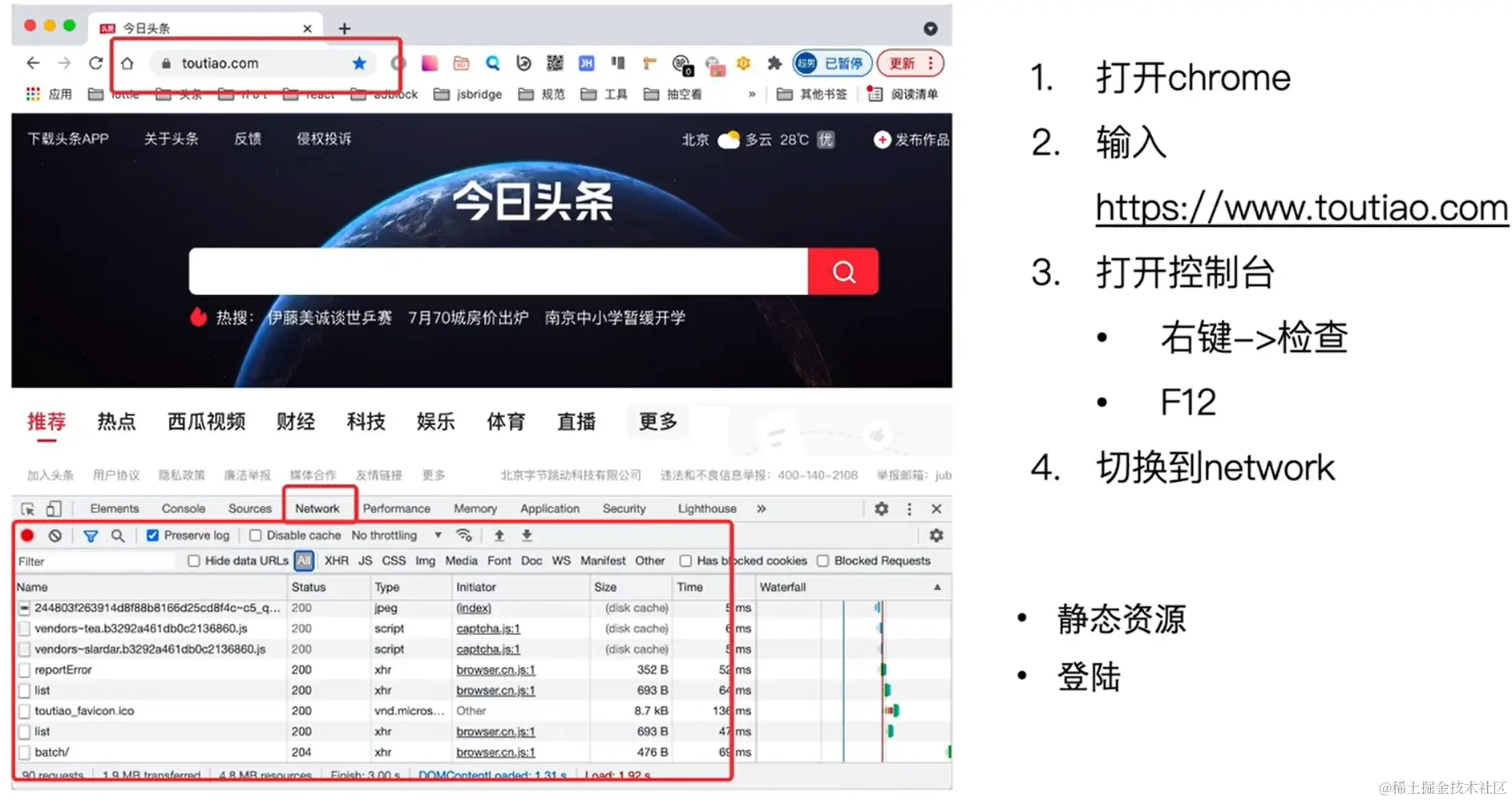Filter requests by XHR type
Image resolution: width=1512 pixels, height=801 pixels.
tap(337, 560)
